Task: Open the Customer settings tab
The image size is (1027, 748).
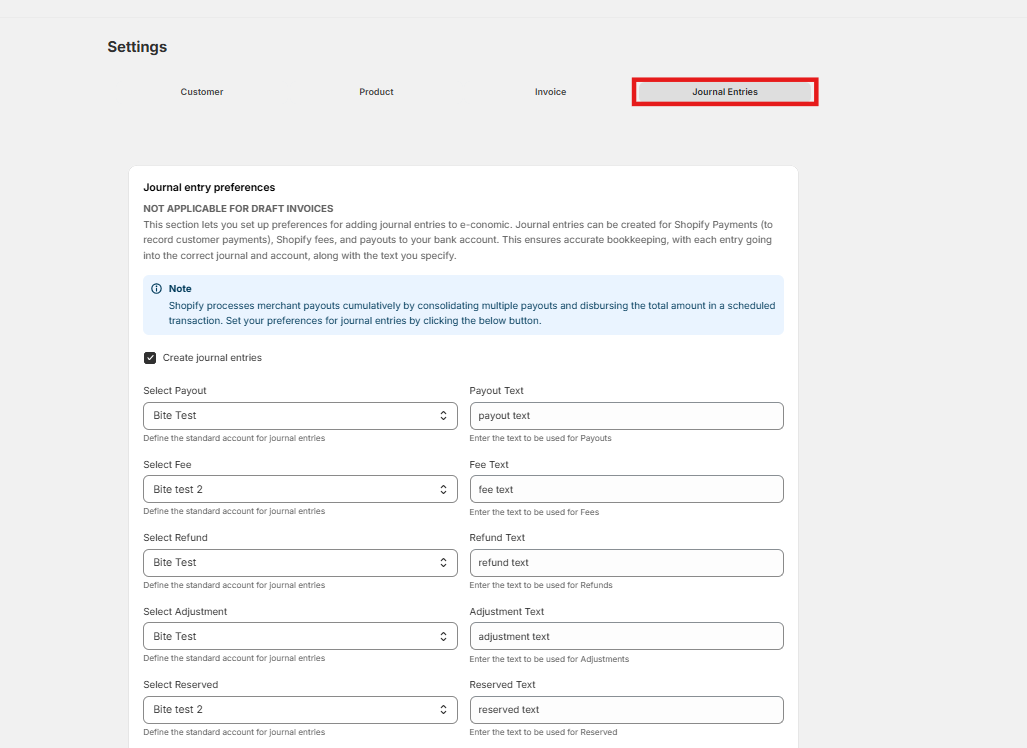Action: tap(202, 92)
